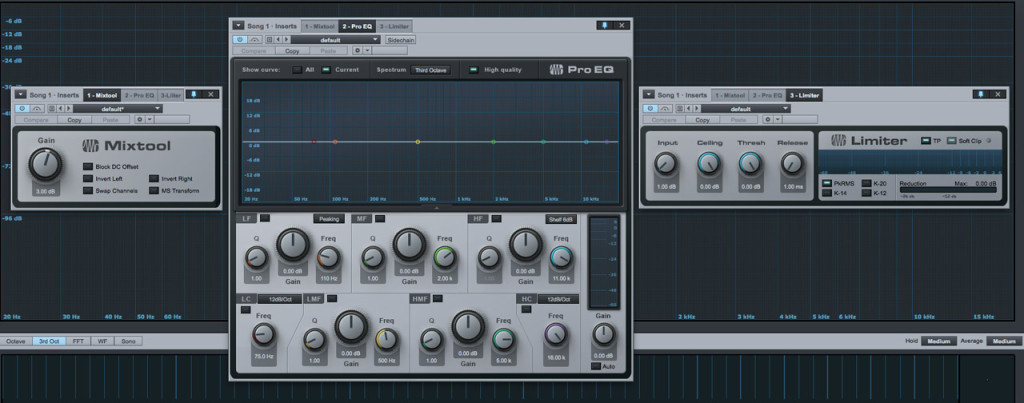Select the FFT analyzer mode tab
1024x403 pixels.
coord(78,341)
